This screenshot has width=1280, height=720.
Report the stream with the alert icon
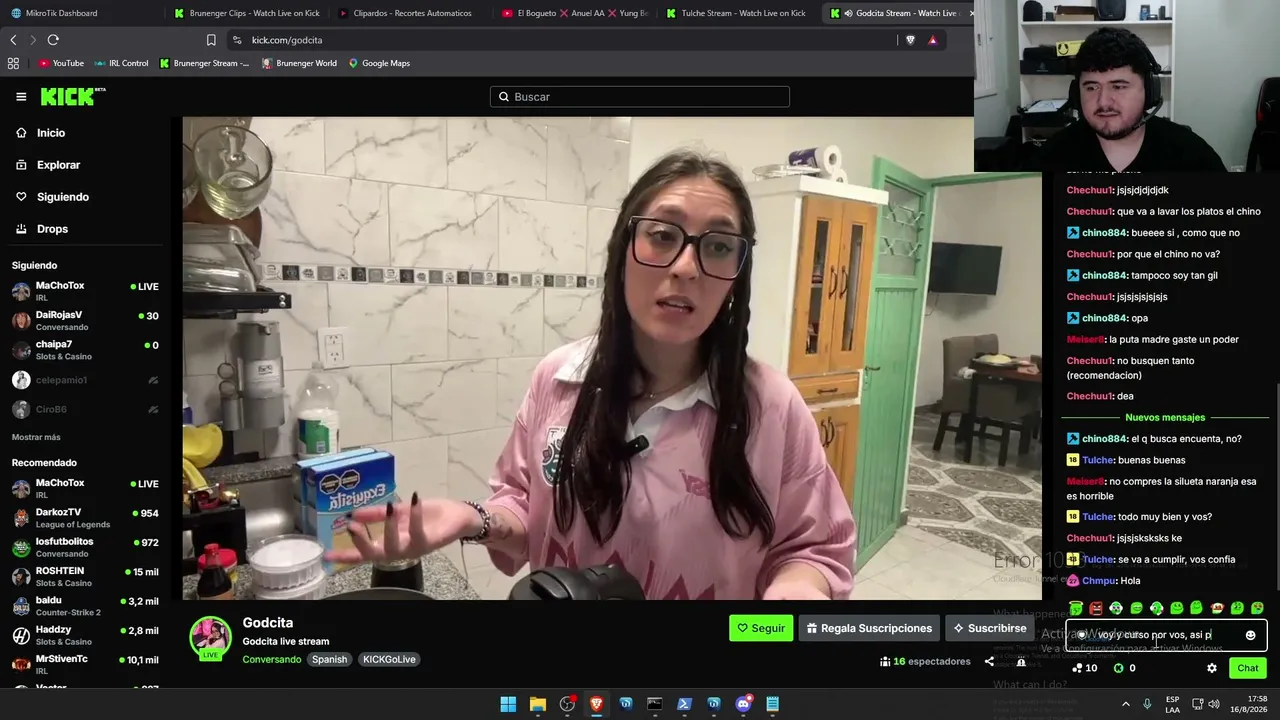[1021, 661]
